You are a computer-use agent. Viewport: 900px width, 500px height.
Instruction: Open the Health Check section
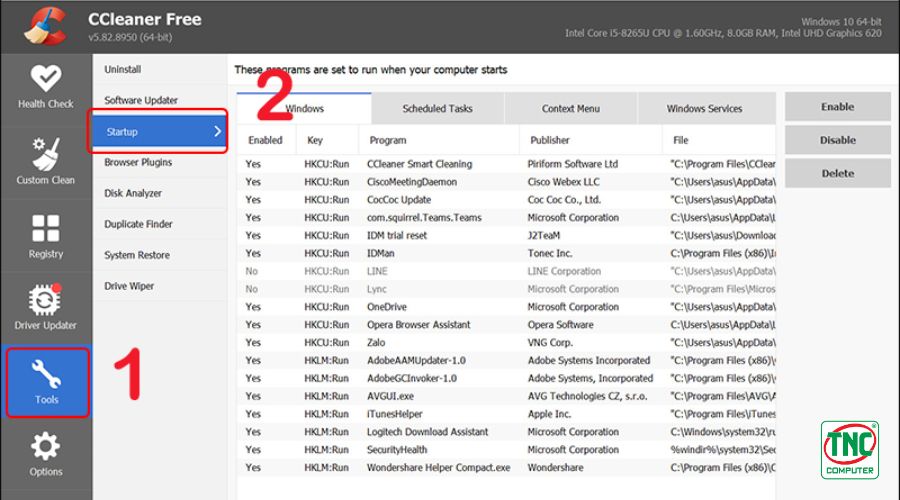point(45,87)
